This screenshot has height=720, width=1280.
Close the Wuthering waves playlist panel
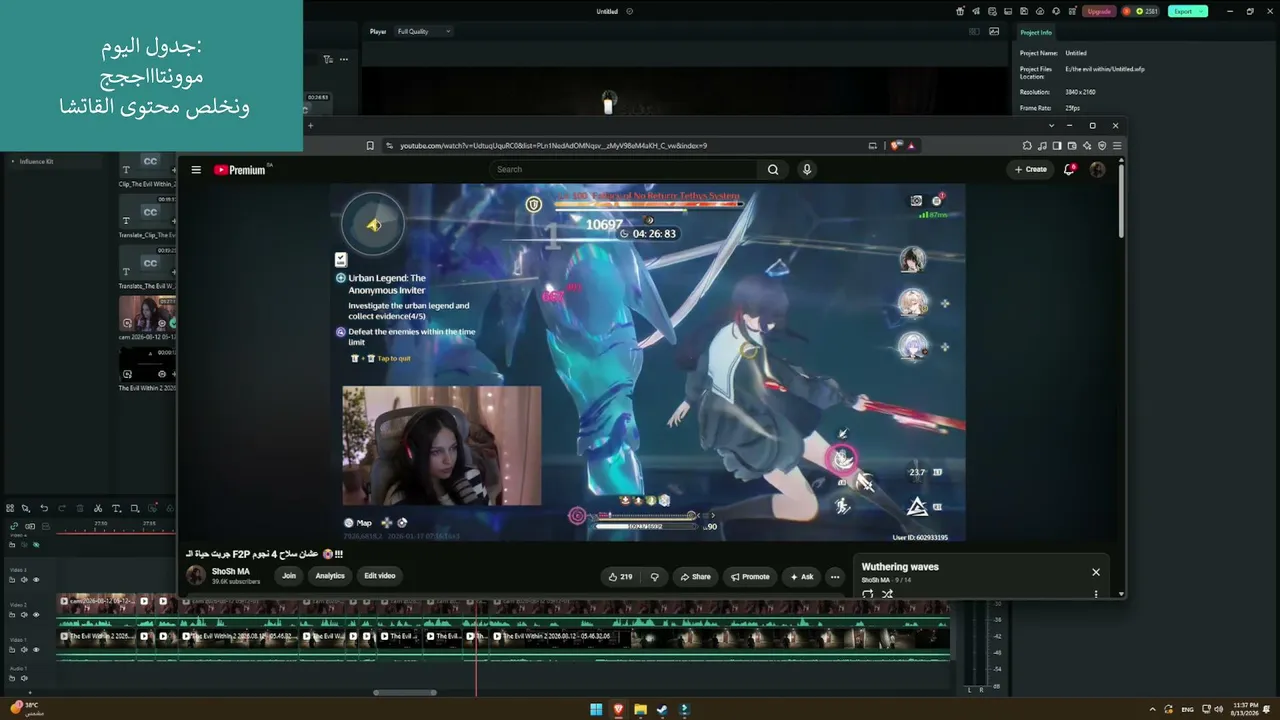(x=1096, y=572)
